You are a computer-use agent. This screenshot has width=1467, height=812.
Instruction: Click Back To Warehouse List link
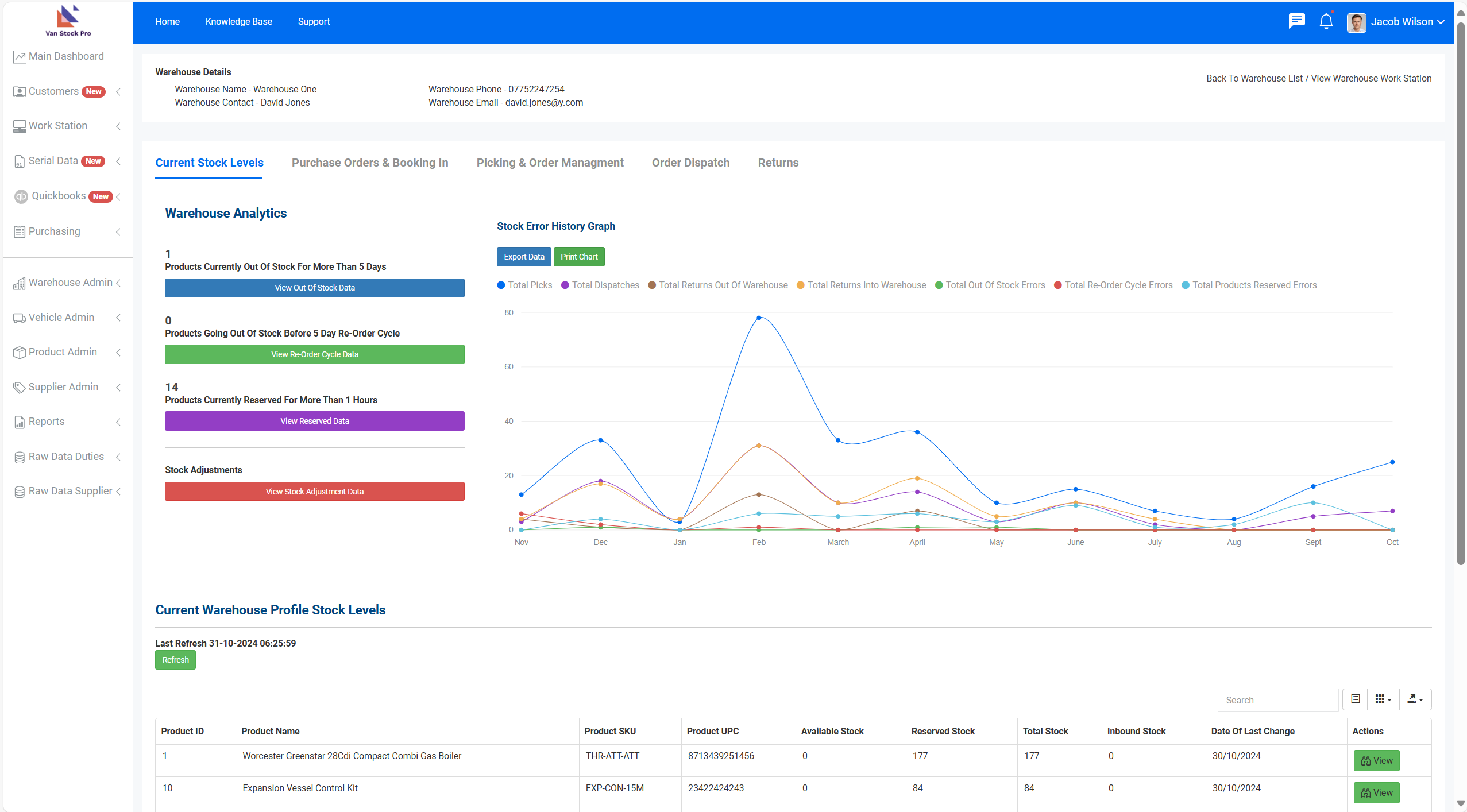pyautogui.click(x=1254, y=78)
